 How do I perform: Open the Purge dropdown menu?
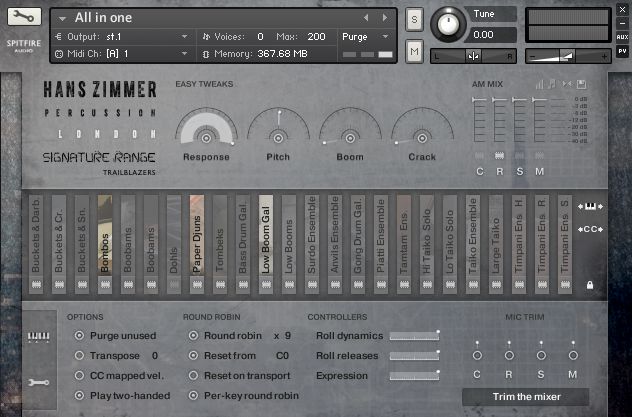pos(366,37)
